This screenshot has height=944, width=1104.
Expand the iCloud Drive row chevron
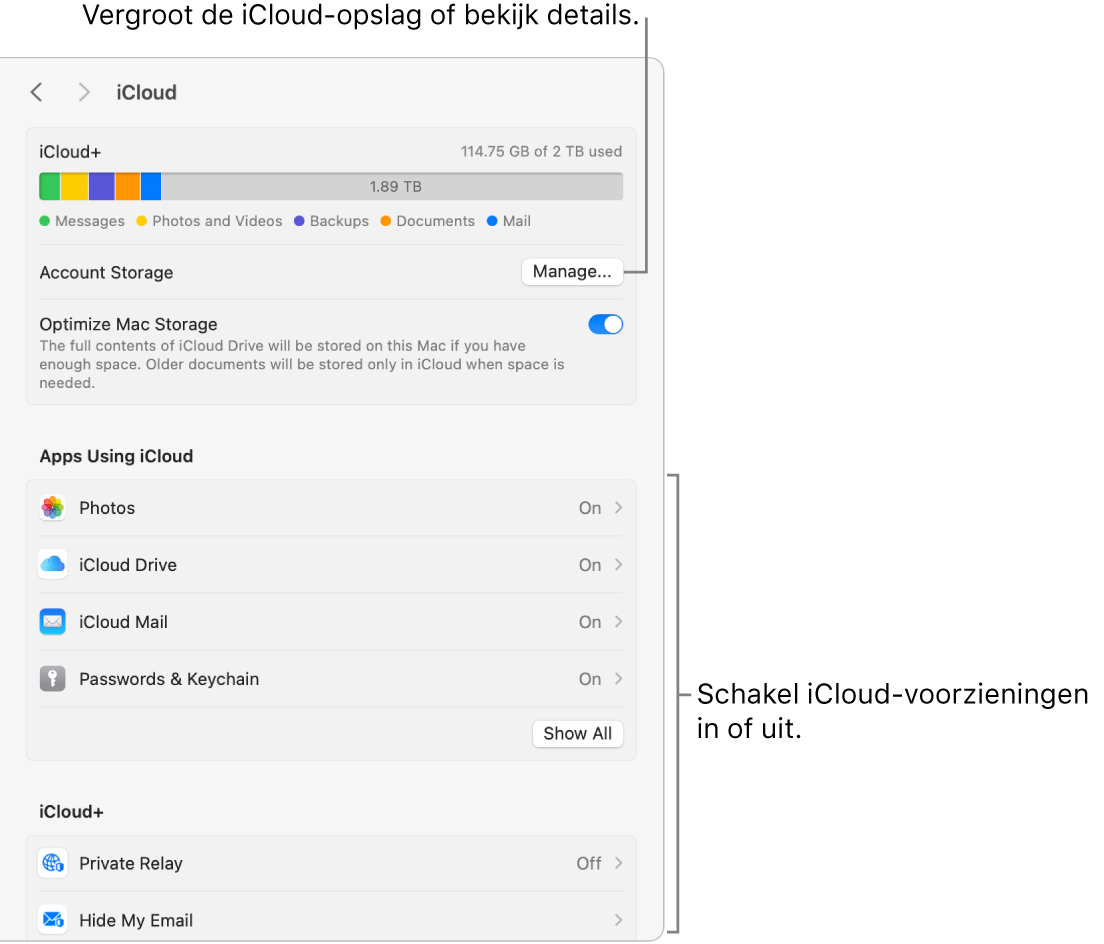click(619, 565)
